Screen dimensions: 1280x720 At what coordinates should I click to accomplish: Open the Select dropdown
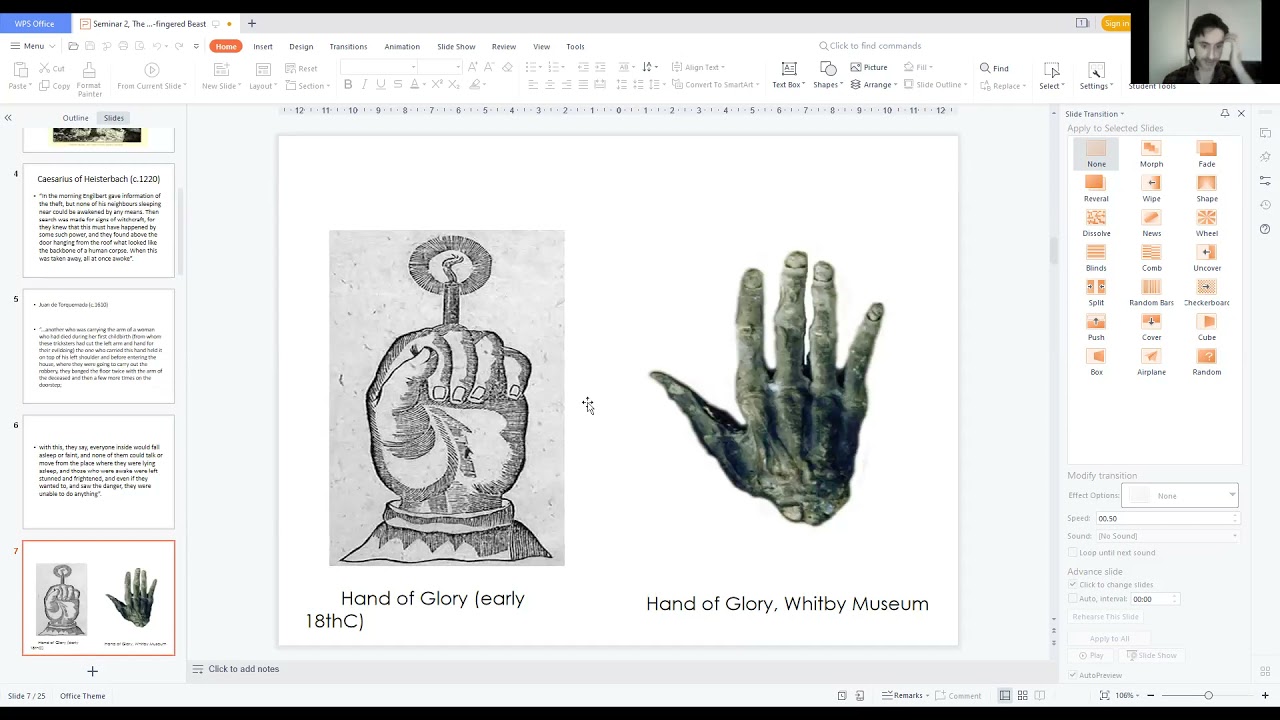coord(1051,86)
